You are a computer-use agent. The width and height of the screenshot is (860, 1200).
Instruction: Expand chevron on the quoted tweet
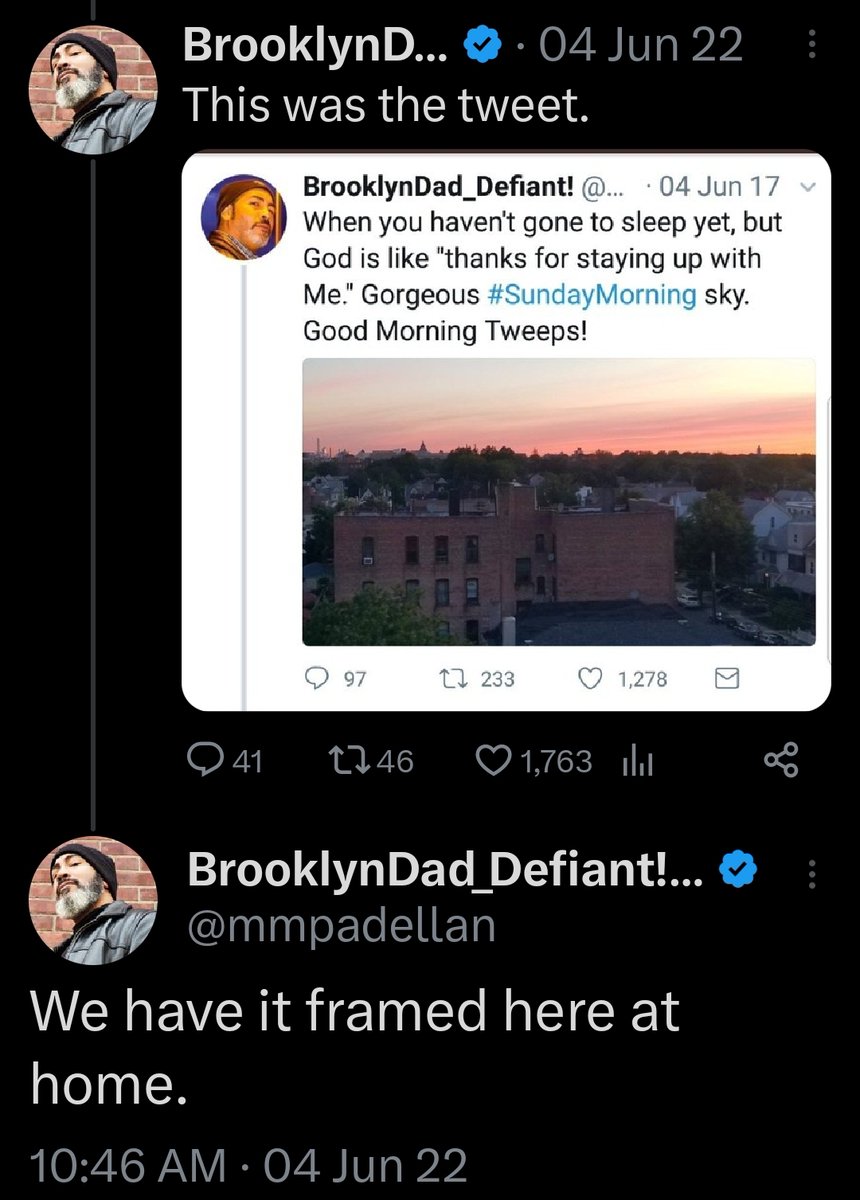tap(810, 188)
